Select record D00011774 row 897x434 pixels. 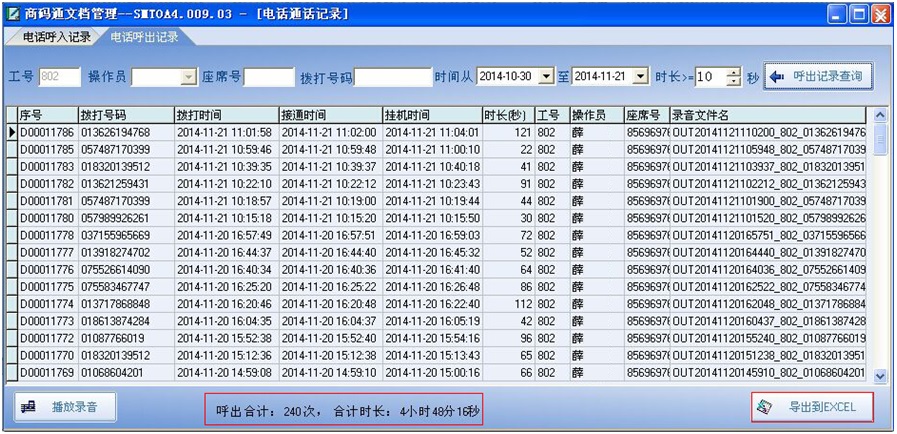point(46,304)
